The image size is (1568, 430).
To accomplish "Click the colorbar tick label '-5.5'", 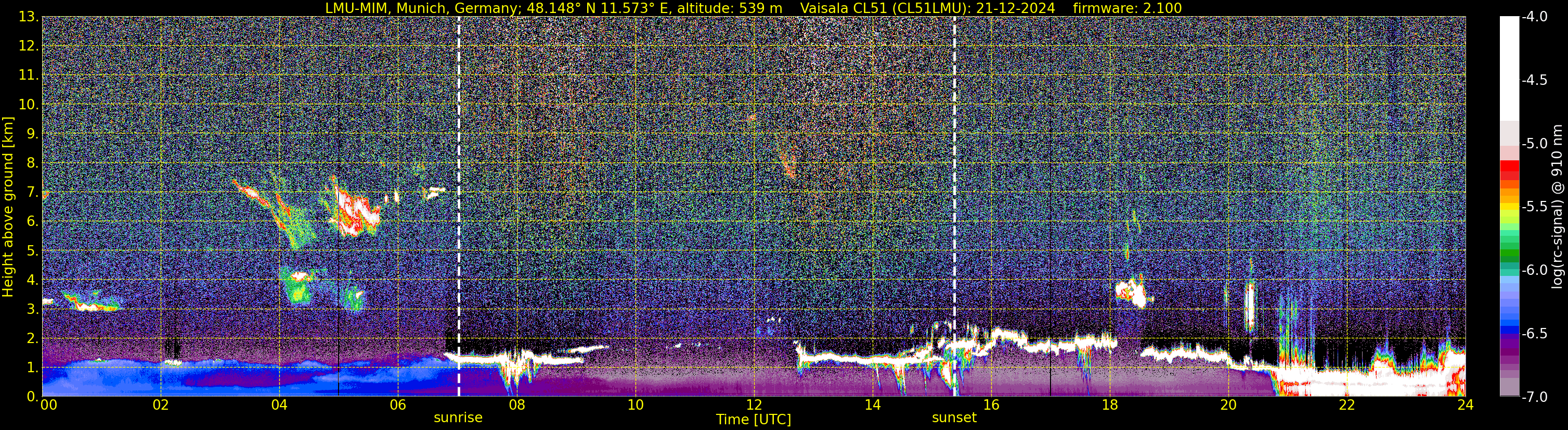I will [x=1534, y=207].
